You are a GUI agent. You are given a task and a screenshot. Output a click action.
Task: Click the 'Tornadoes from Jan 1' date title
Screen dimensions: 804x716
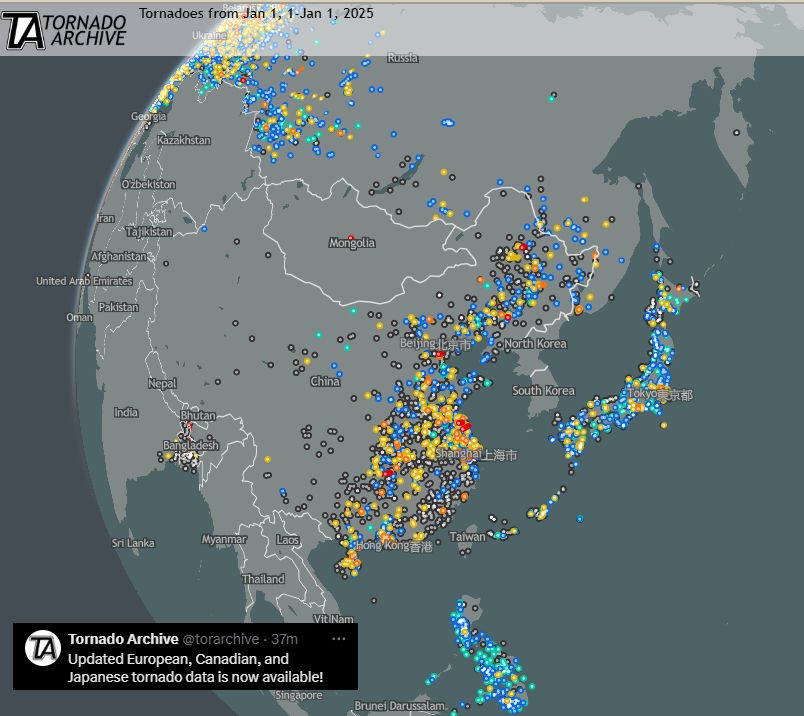tap(256, 13)
